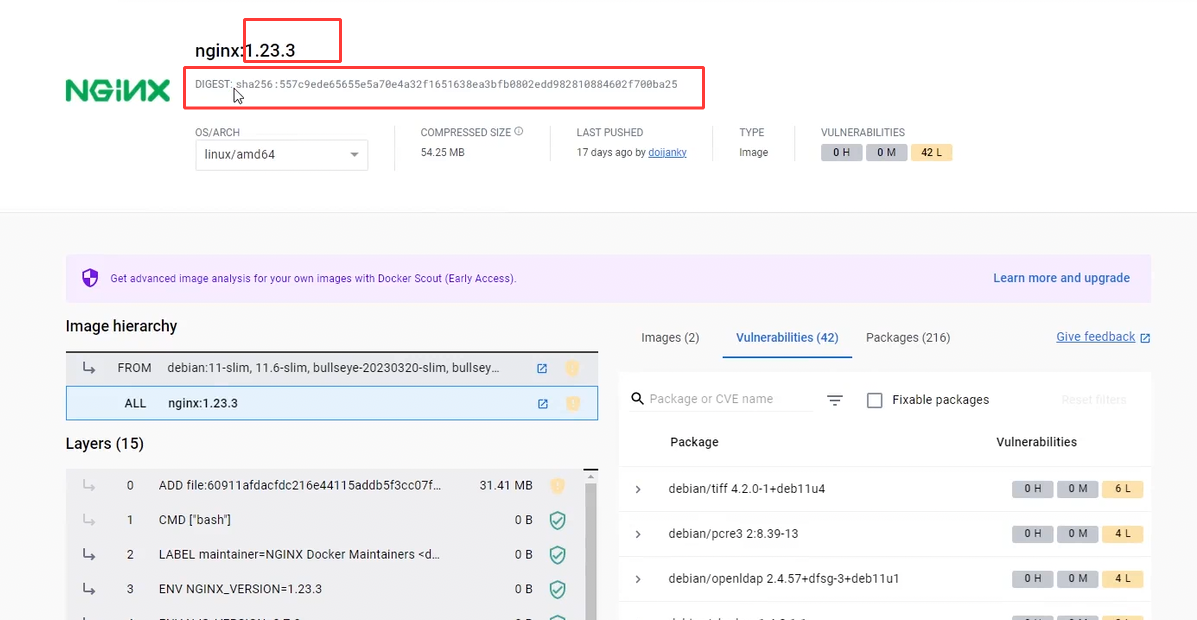Image resolution: width=1197 pixels, height=620 pixels.
Task: Click the Docker Scout shield icon
Action: (90, 278)
